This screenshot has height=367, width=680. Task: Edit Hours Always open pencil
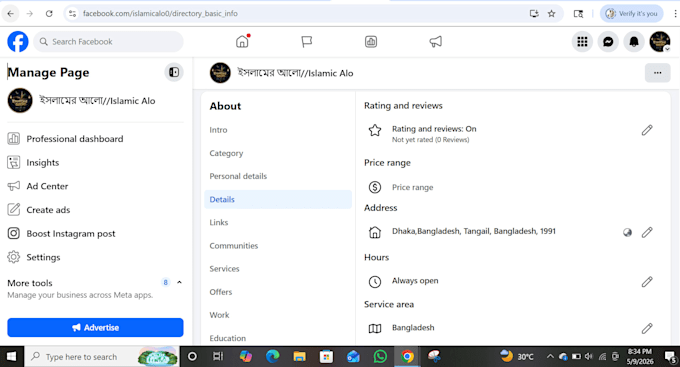647,282
